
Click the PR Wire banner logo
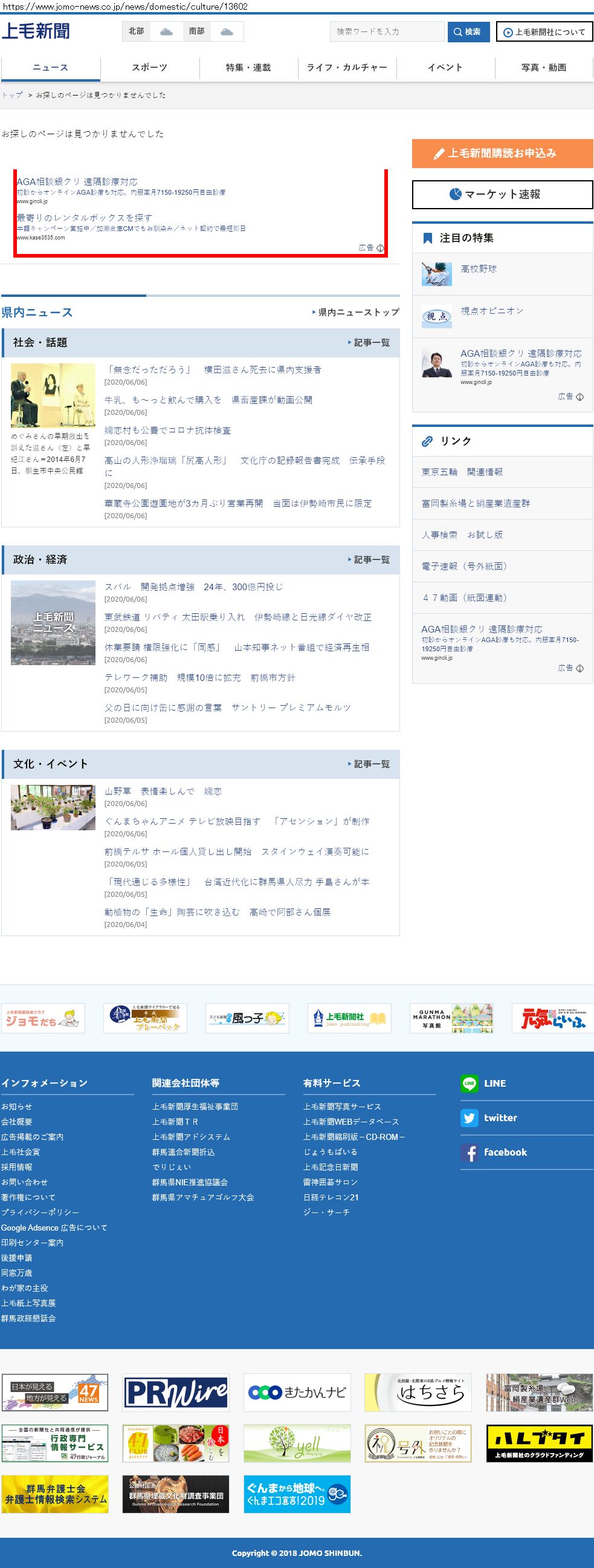click(176, 1393)
